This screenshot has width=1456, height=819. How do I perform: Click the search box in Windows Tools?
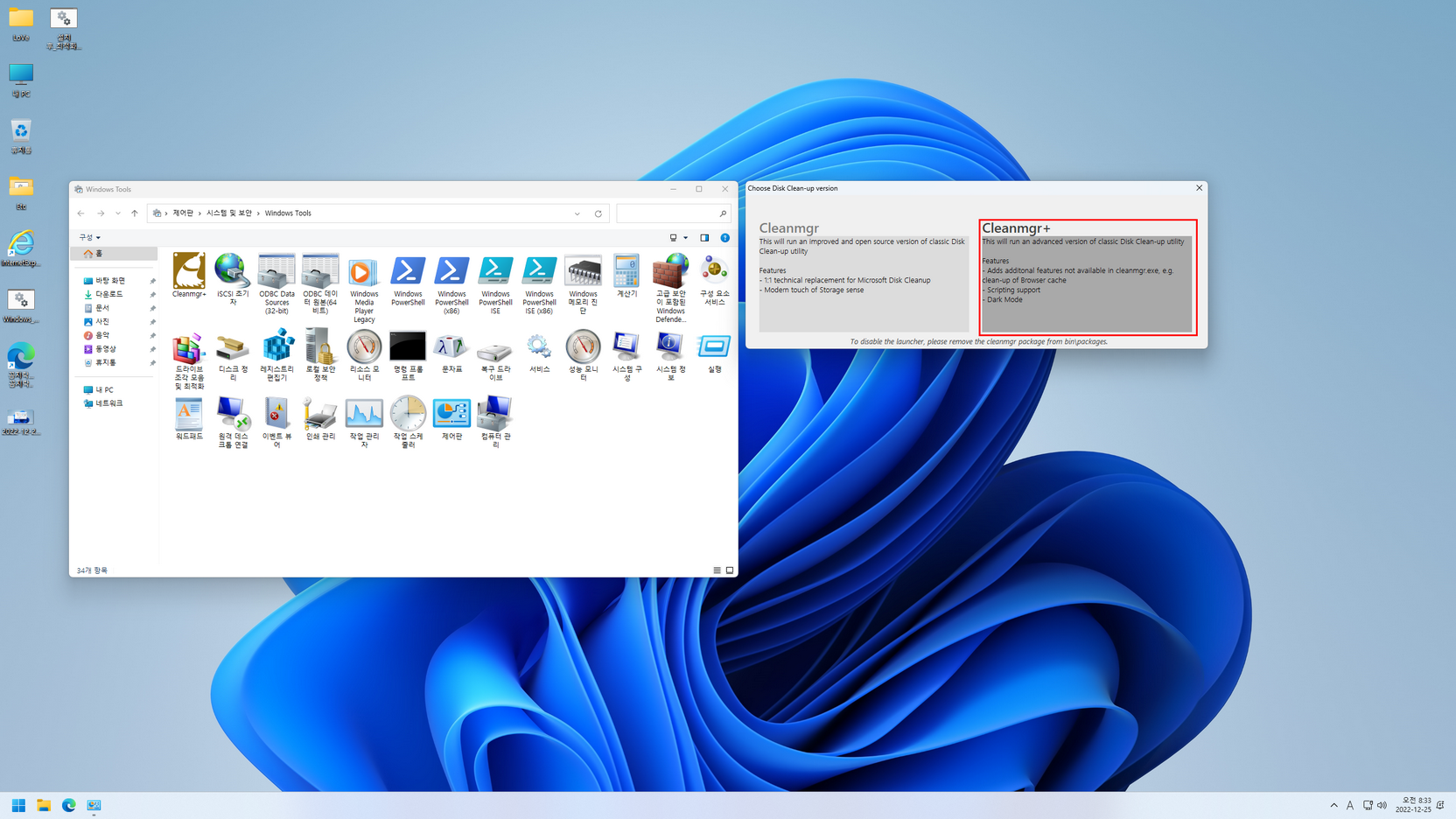tap(673, 213)
